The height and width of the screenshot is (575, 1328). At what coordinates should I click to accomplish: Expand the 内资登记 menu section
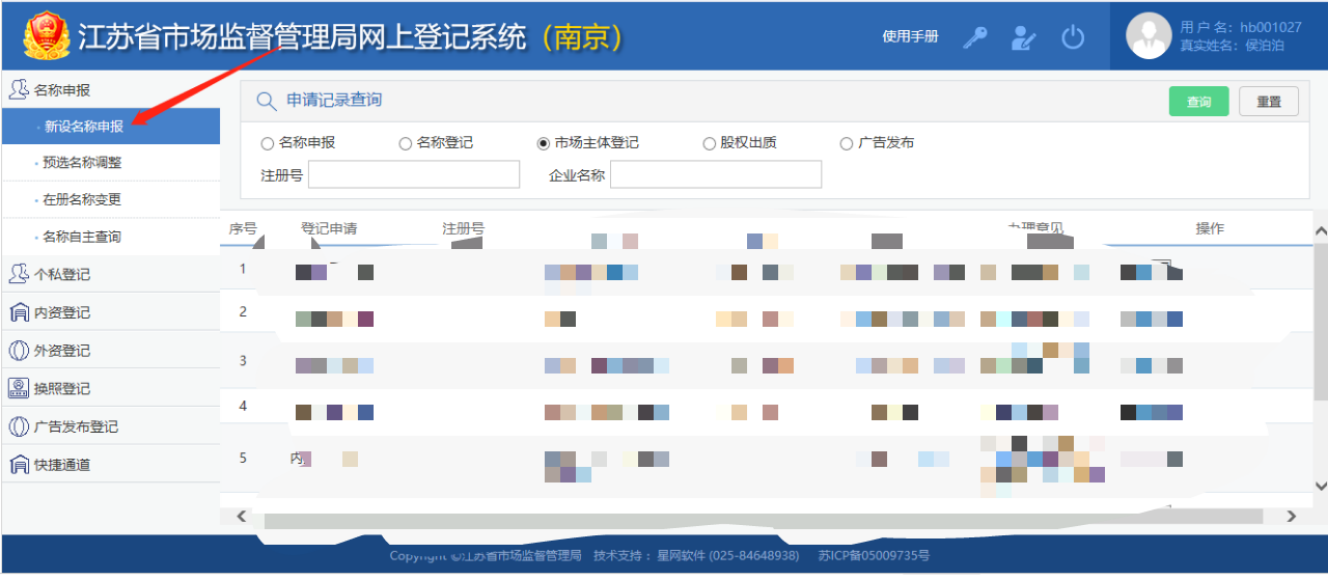pyautogui.click(x=110, y=312)
